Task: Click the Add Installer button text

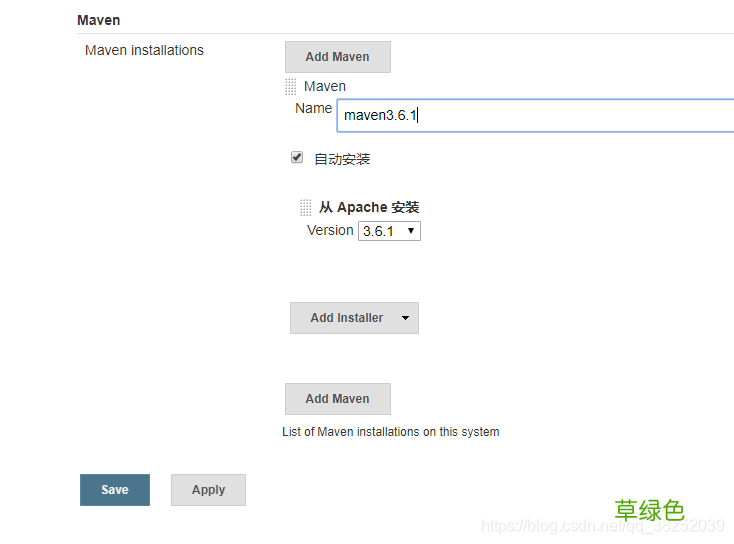Action: [346, 318]
